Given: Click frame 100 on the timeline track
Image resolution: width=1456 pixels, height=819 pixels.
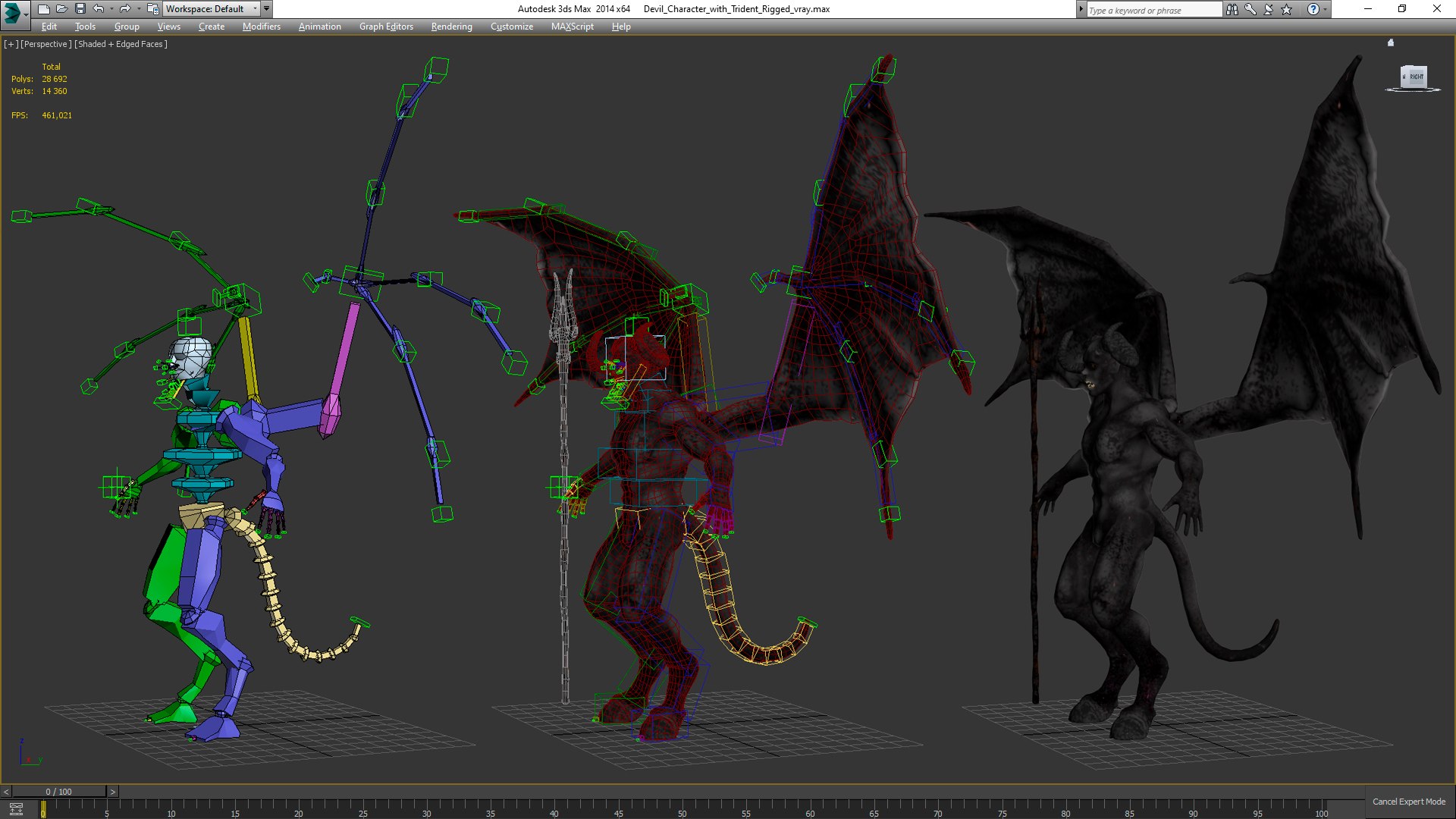Looking at the screenshot, I should tap(1320, 809).
